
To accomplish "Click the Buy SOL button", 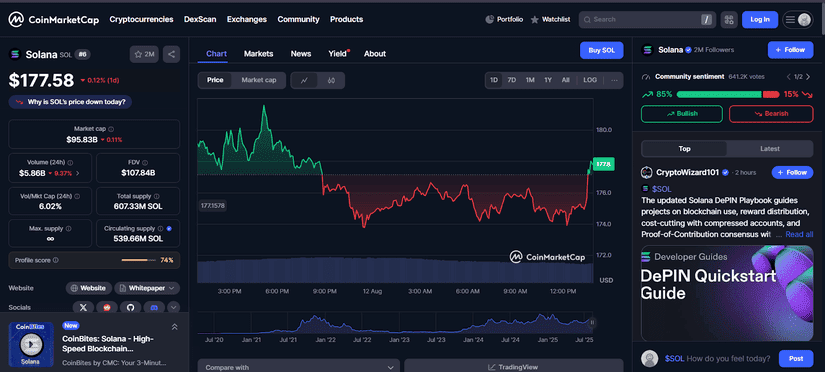I will (601, 51).
